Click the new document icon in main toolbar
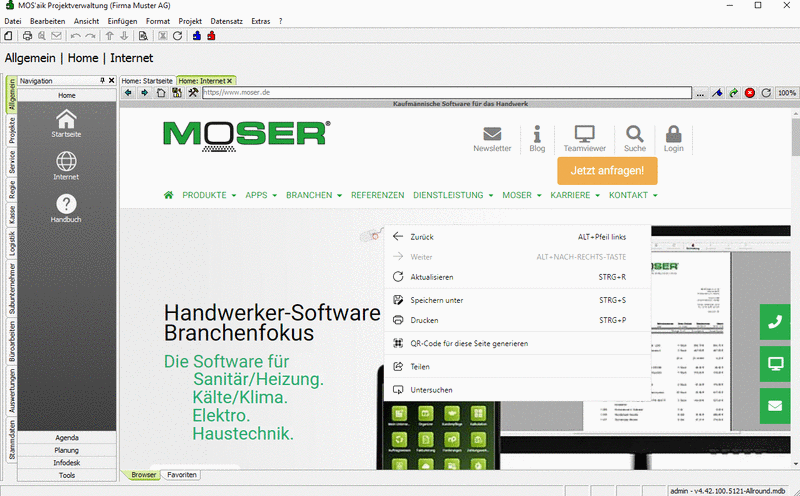 click(x=8, y=36)
